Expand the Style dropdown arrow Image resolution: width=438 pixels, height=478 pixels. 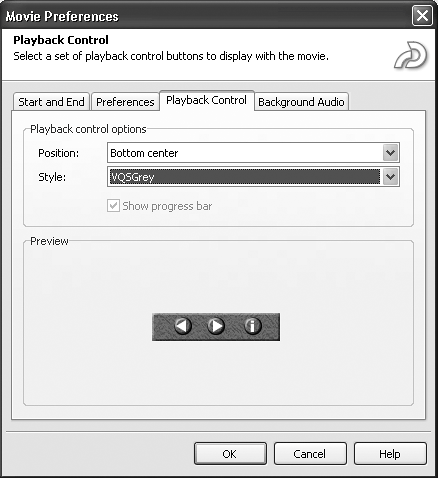[390, 177]
